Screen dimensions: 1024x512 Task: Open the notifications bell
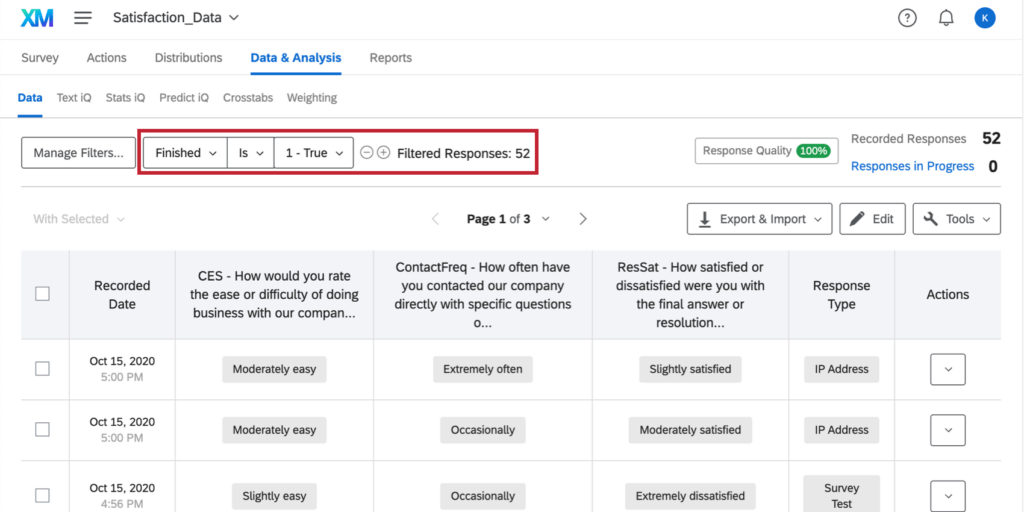click(x=946, y=18)
